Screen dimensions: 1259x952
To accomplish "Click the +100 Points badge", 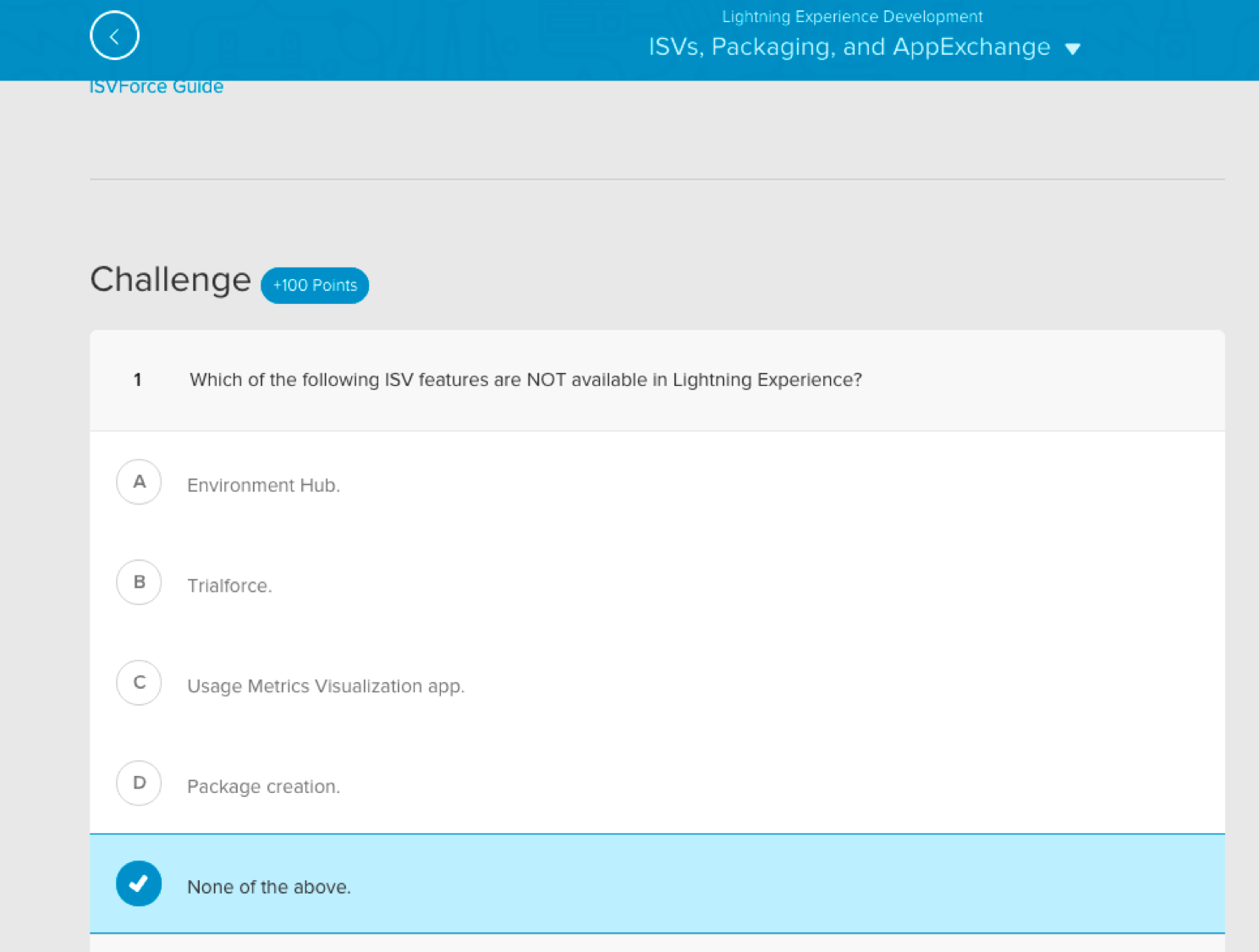I will (x=315, y=285).
